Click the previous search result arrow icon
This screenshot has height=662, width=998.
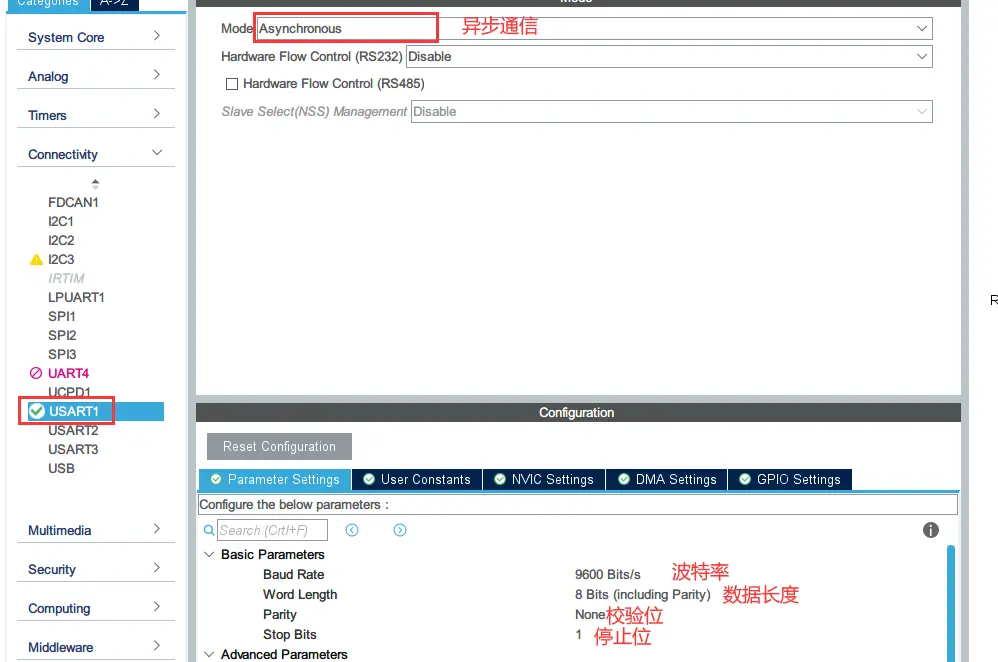pyautogui.click(x=352, y=530)
